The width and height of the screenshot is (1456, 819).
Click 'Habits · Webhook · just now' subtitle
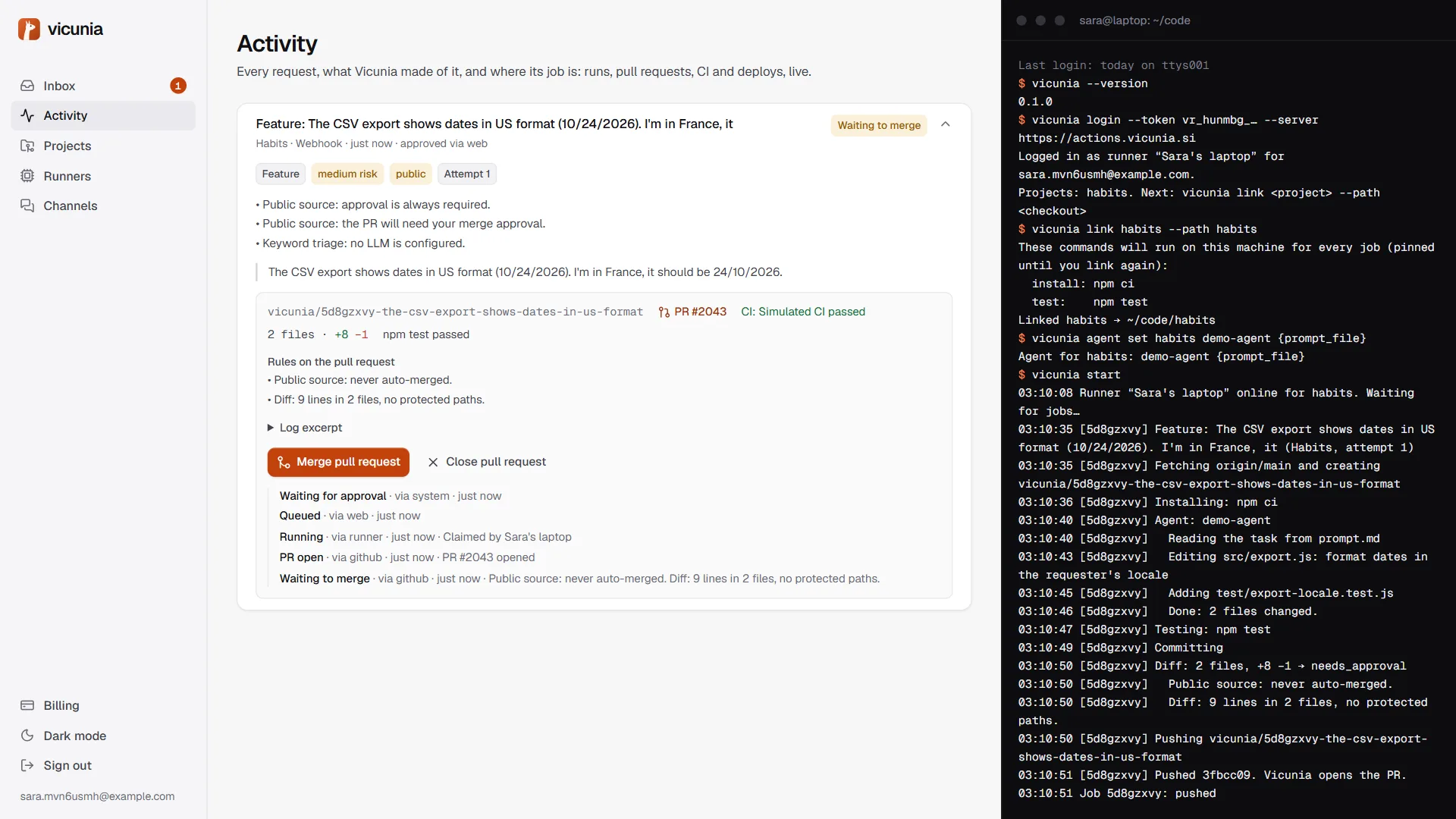coord(324,143)
